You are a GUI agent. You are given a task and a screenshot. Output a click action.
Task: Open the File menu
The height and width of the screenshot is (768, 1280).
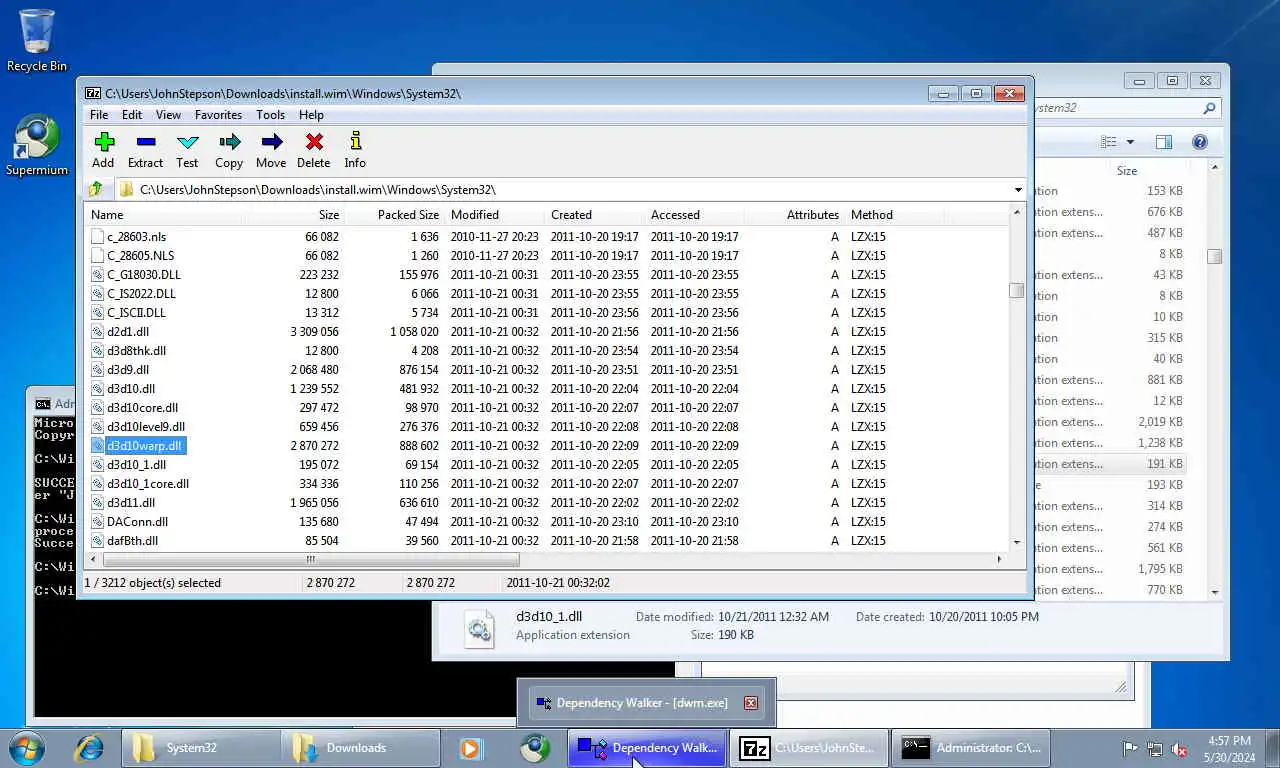click(99, 115)
